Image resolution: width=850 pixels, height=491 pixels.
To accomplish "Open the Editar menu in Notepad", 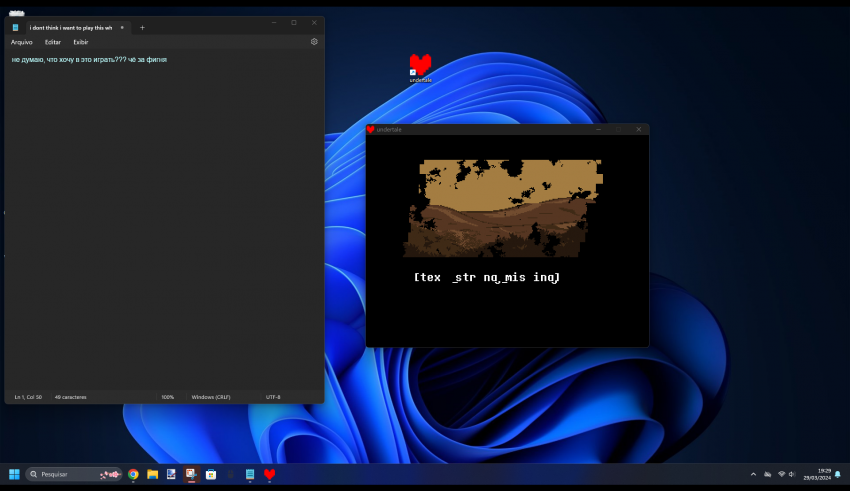I will [53, 42].
